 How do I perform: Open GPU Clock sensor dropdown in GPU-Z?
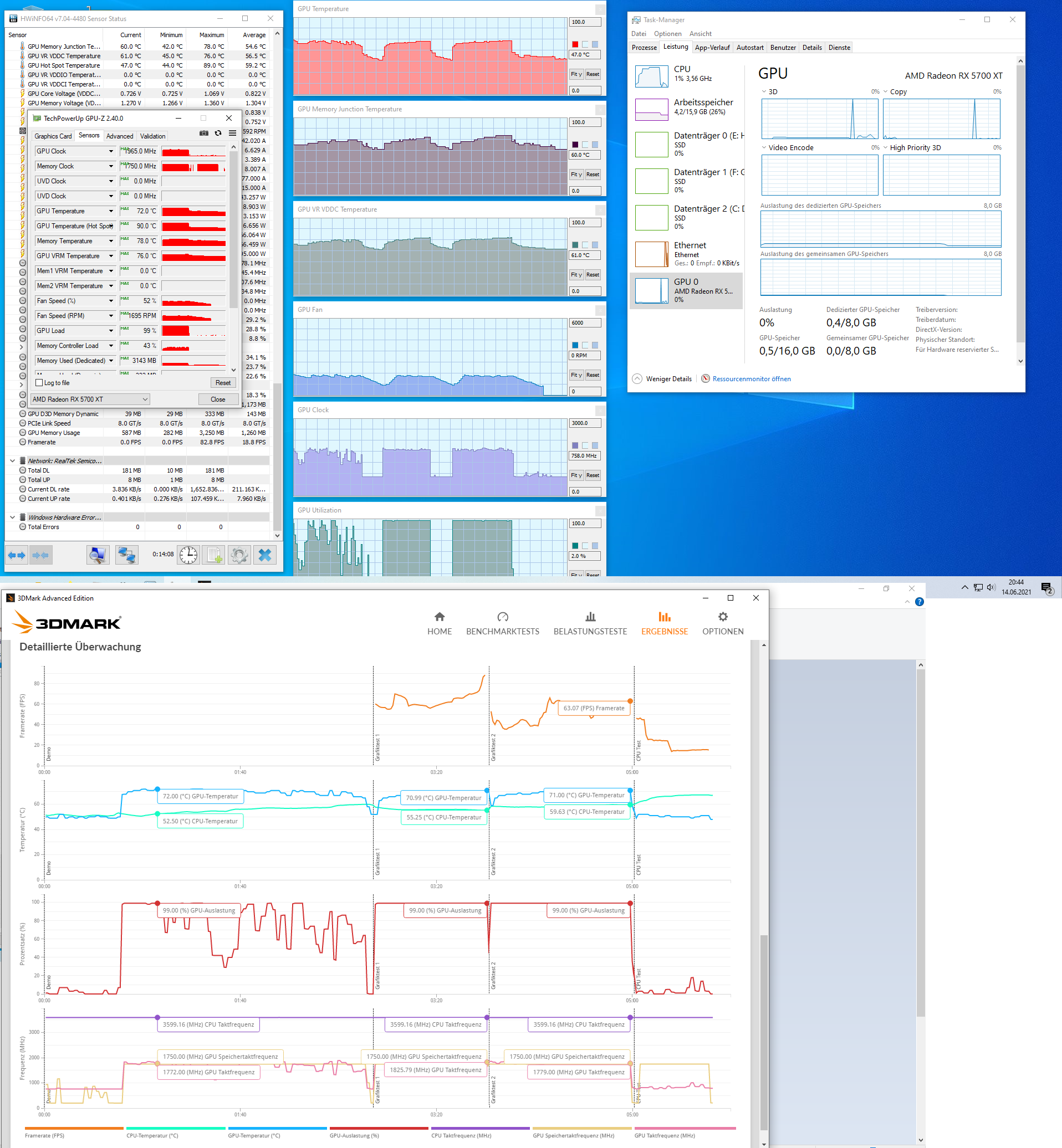point(111,151)
